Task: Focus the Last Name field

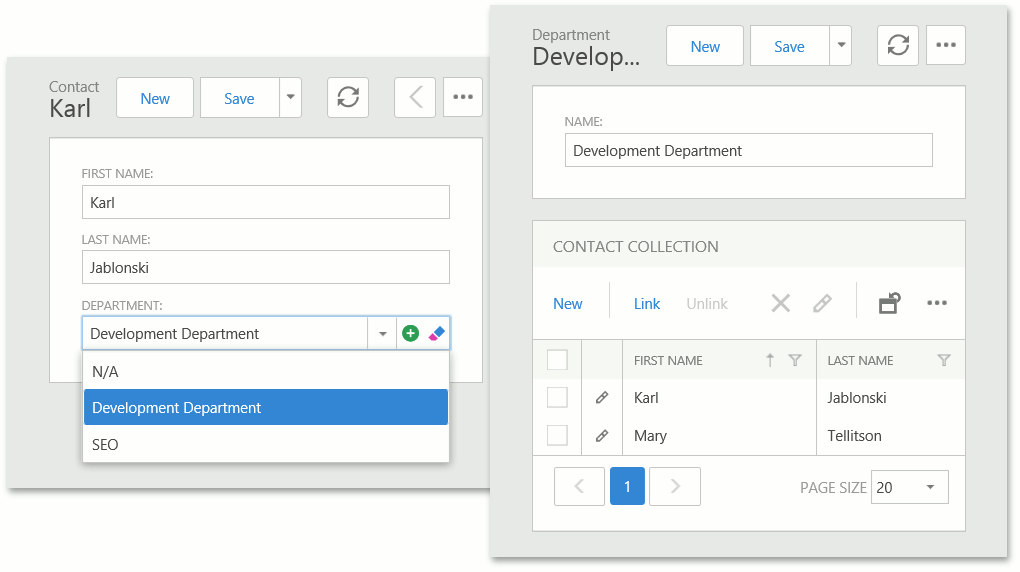Action: [x=265, y=267]
